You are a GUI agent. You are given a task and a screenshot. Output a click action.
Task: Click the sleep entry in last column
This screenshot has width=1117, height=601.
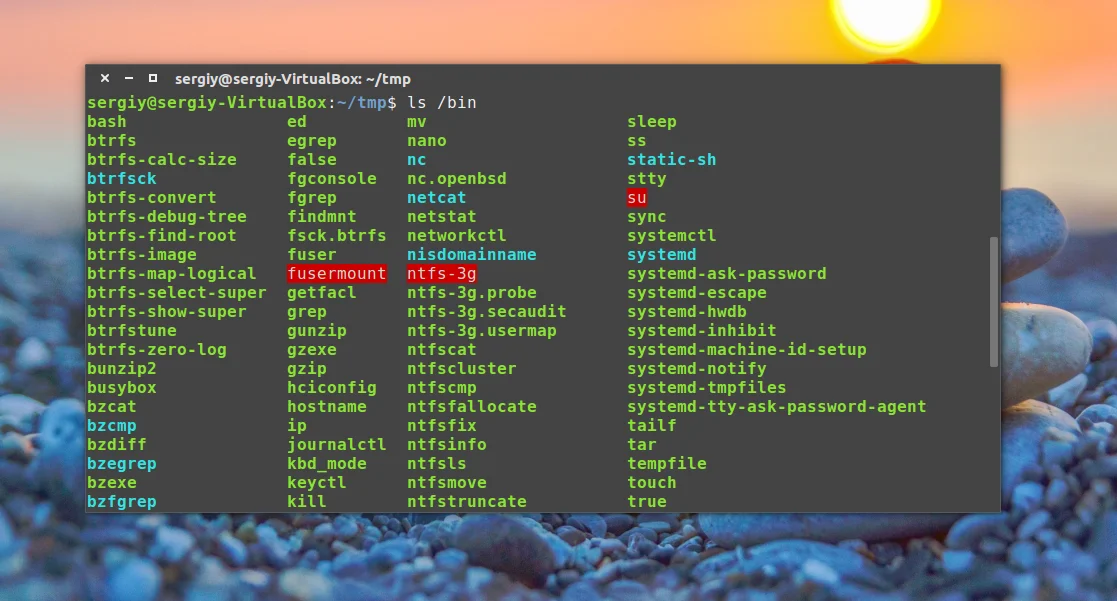(x=652, y=122)
